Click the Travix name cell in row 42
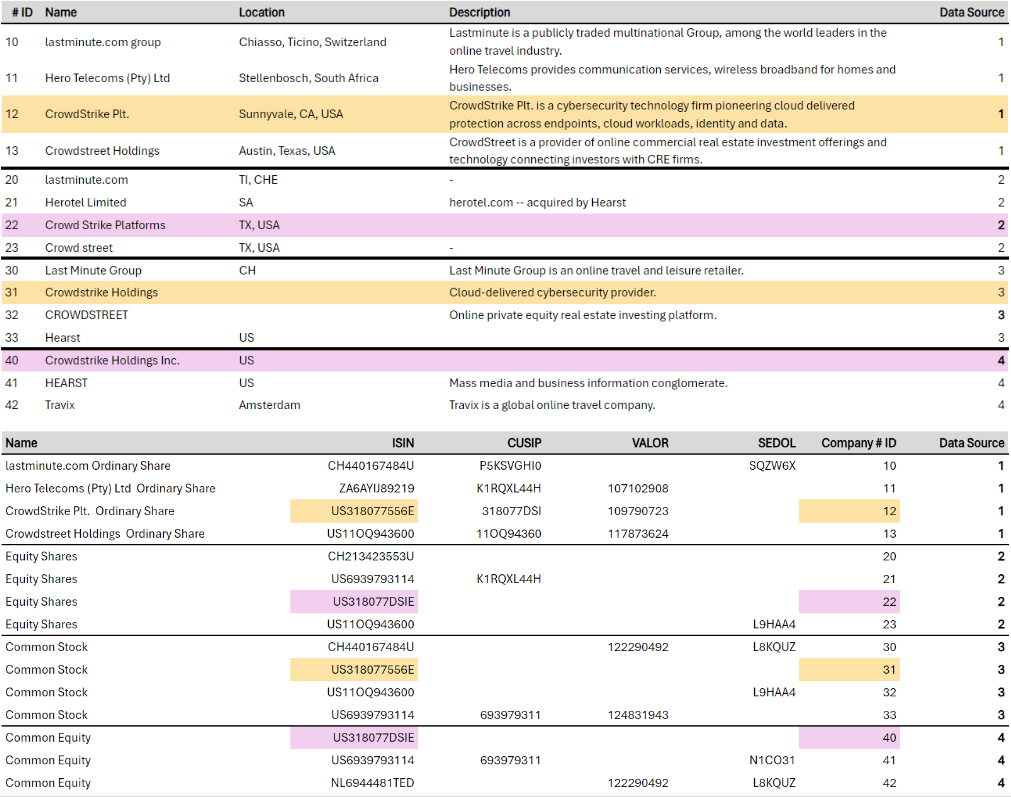1011x797 pixels. tap(60, 405)
